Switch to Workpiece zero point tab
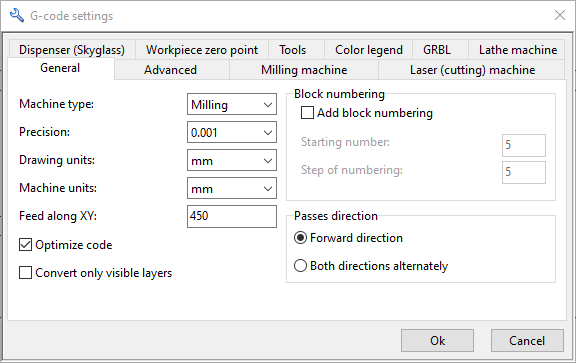This screenshot has width=576, height=363. [202, 50]
